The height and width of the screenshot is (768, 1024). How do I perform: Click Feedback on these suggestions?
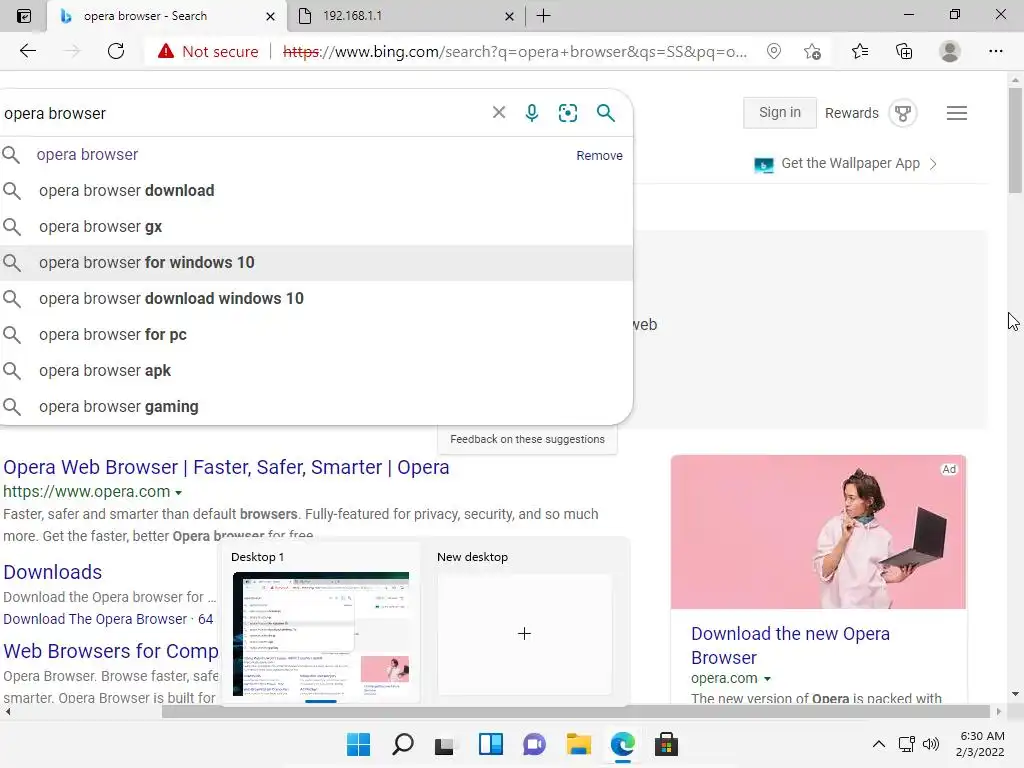pyautogui.click(x=527, y=440)
